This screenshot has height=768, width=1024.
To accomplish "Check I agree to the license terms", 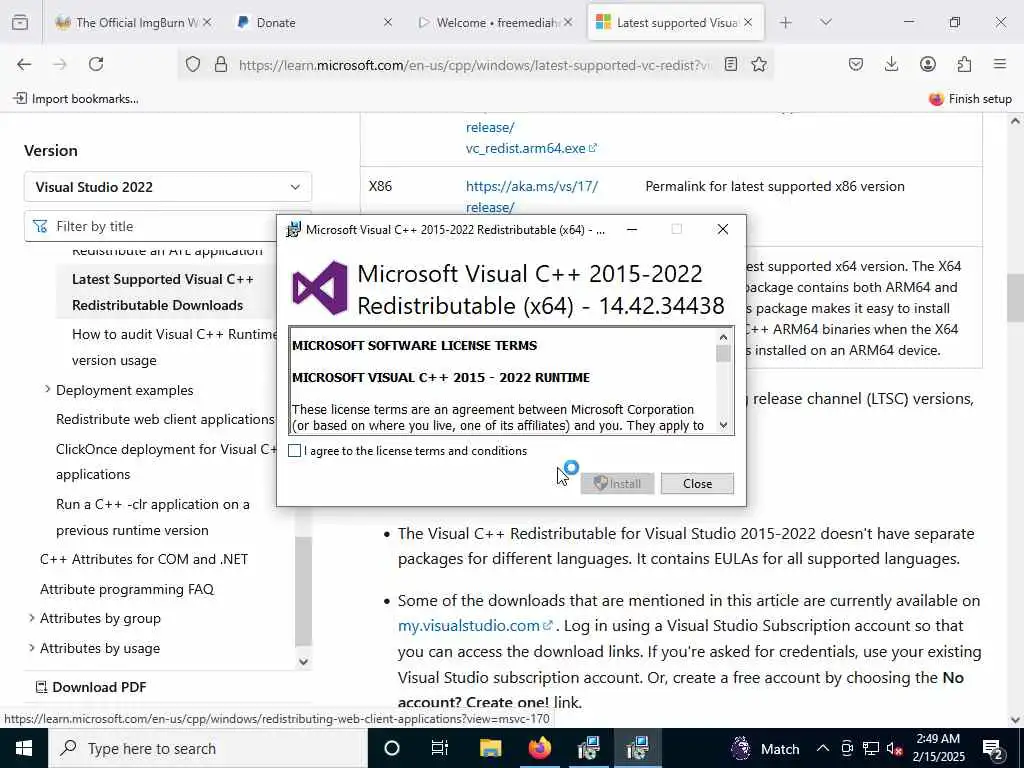I will [x=295, y=451].
